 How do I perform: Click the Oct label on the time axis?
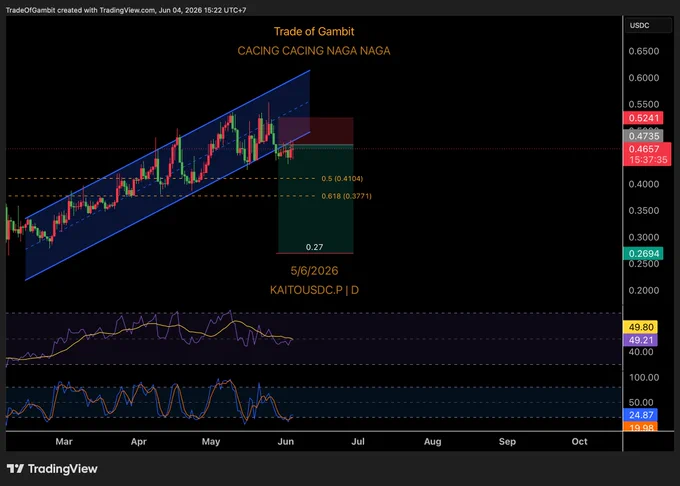pos(579,441)
